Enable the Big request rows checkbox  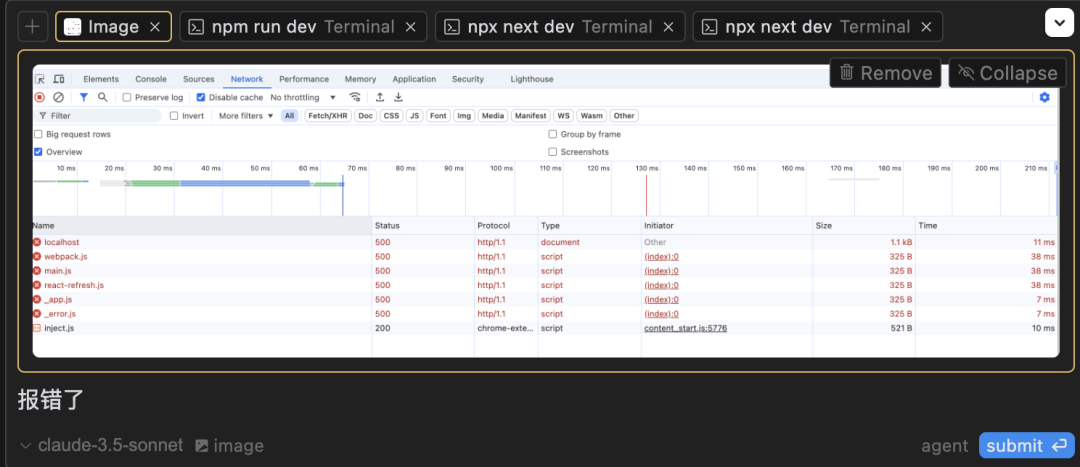(x=39, y=134)
